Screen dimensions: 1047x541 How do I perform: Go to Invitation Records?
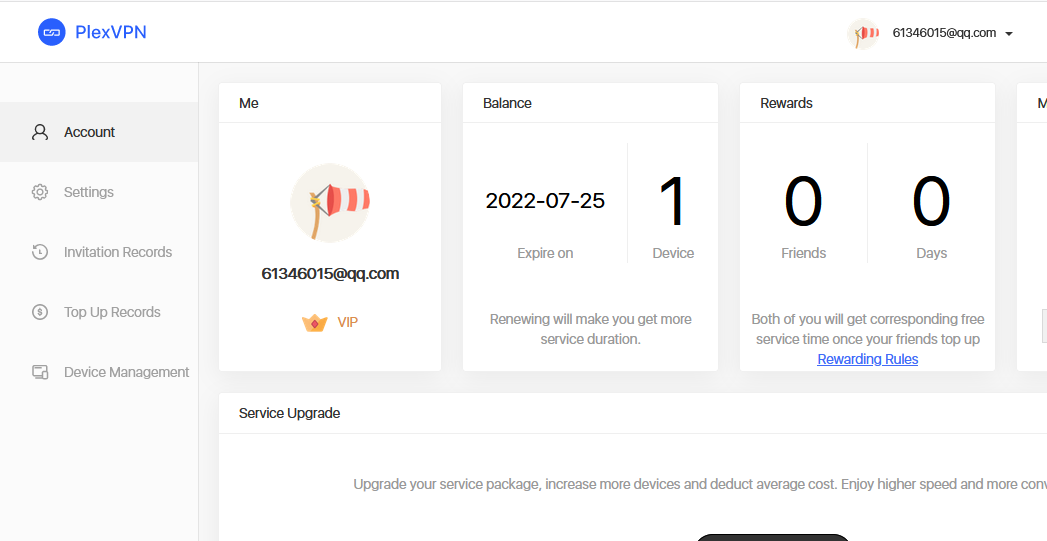click(99, 252)
